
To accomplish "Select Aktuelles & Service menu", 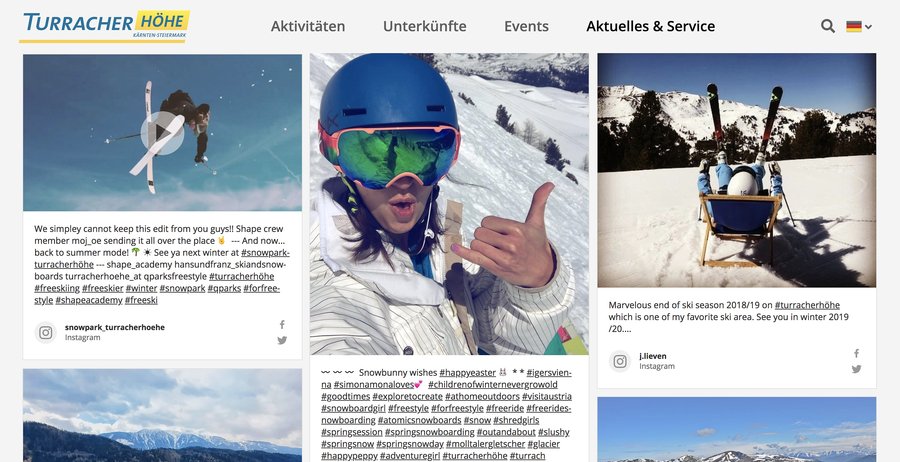I will pos(650,26).
